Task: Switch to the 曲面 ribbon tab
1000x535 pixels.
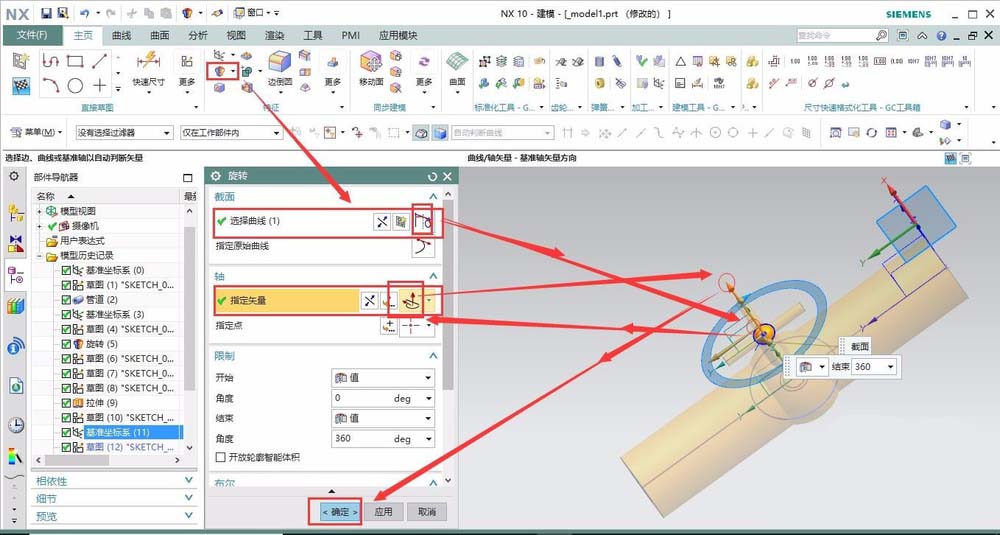Action: coord(159,36)
